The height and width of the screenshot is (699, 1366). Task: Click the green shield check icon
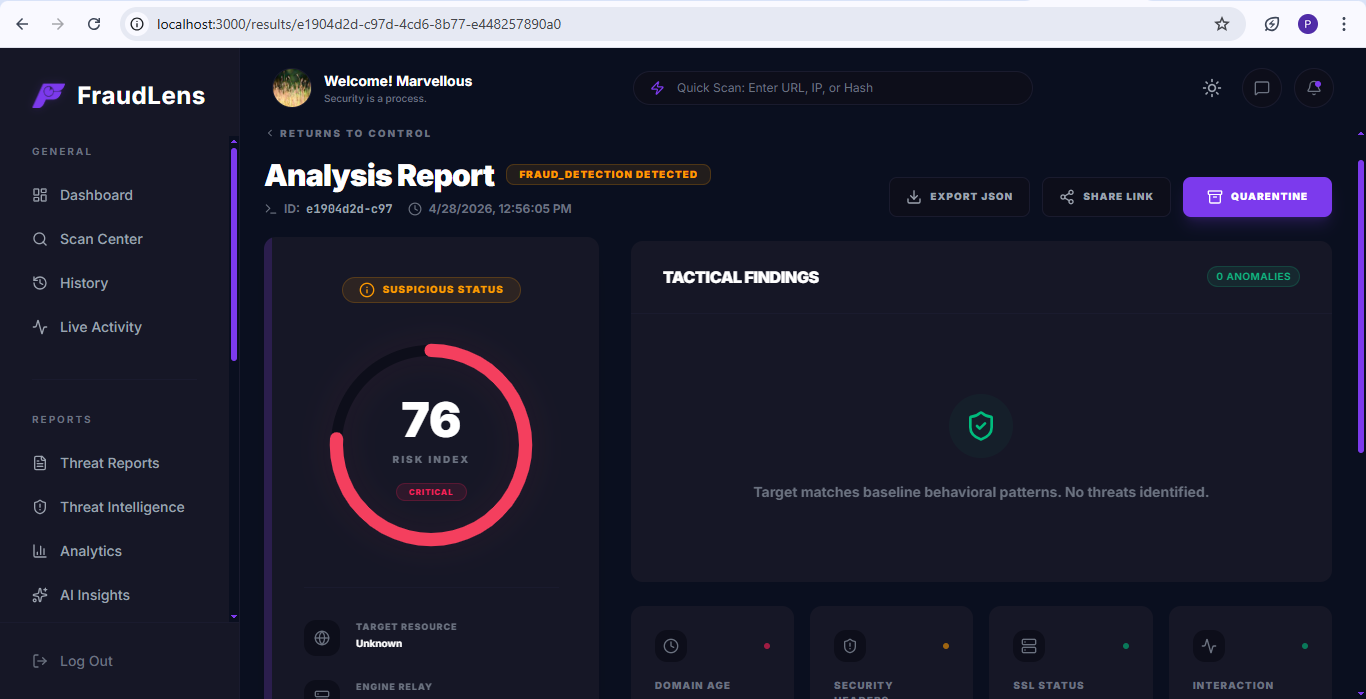pos(981,426)
